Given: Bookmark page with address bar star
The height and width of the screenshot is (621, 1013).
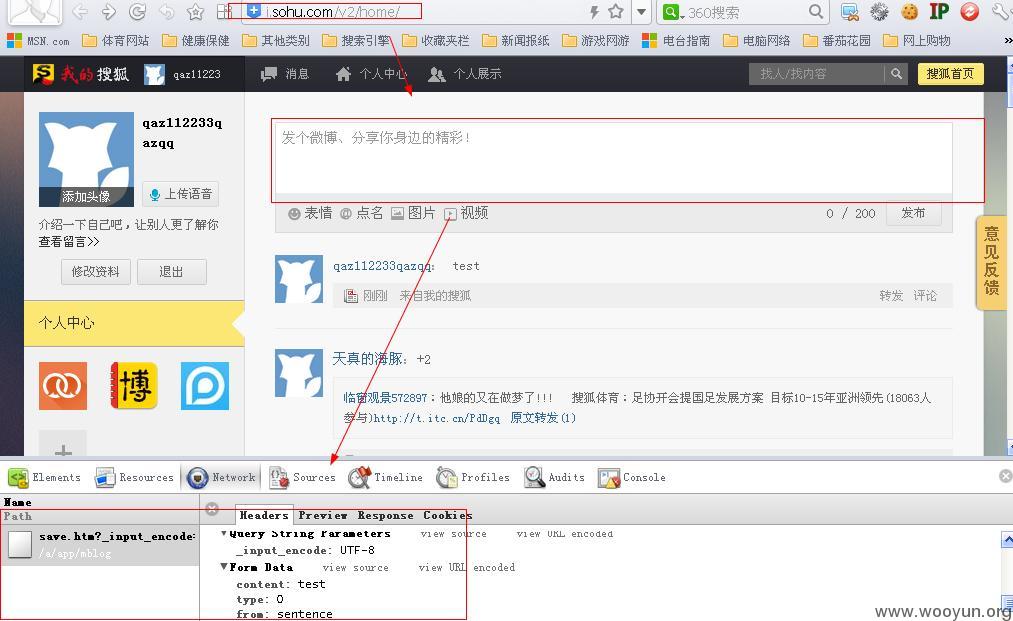Looking at the screenshot, I should click(616, 11).
